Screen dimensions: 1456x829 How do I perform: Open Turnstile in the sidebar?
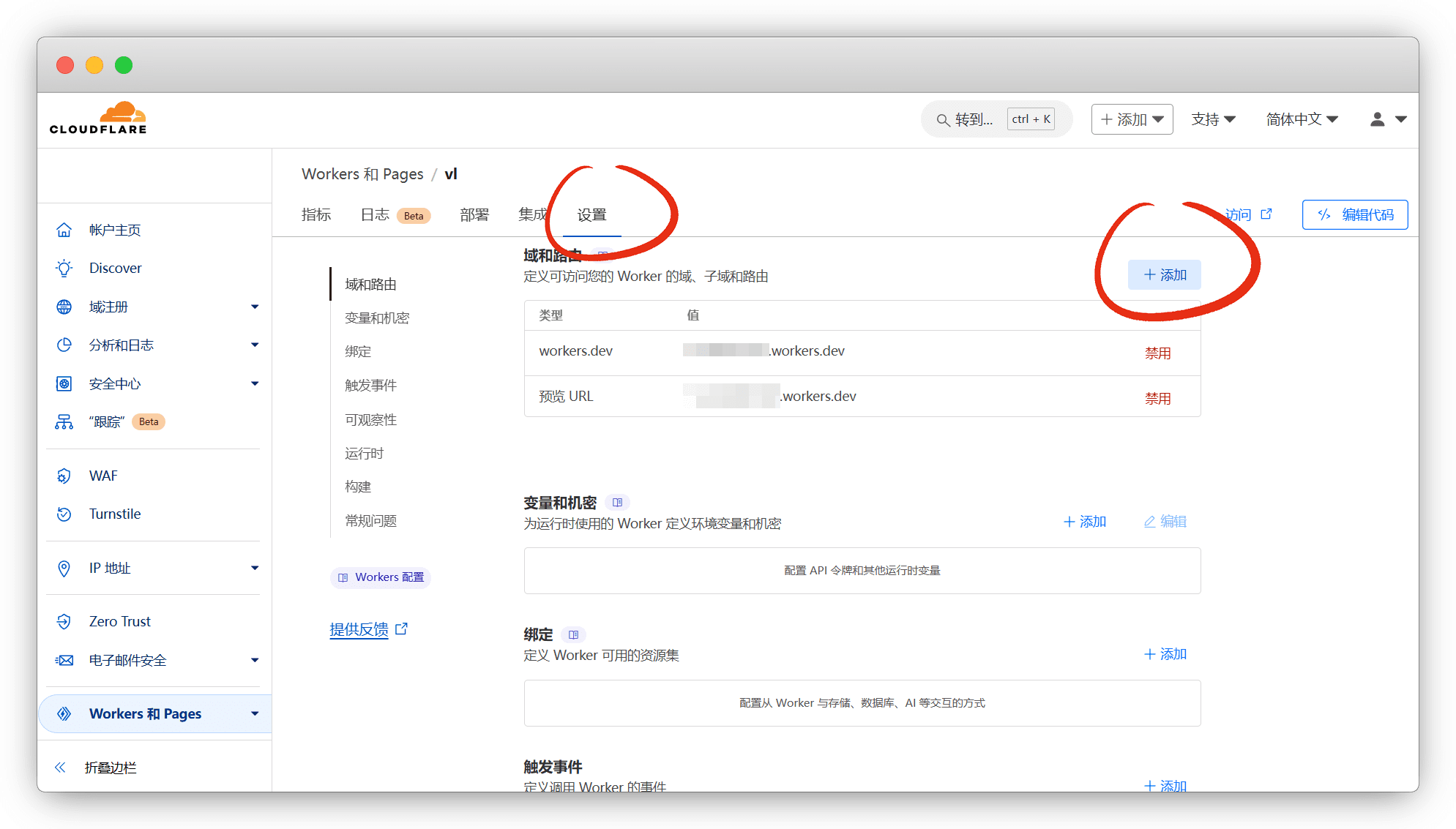point(114,514)
